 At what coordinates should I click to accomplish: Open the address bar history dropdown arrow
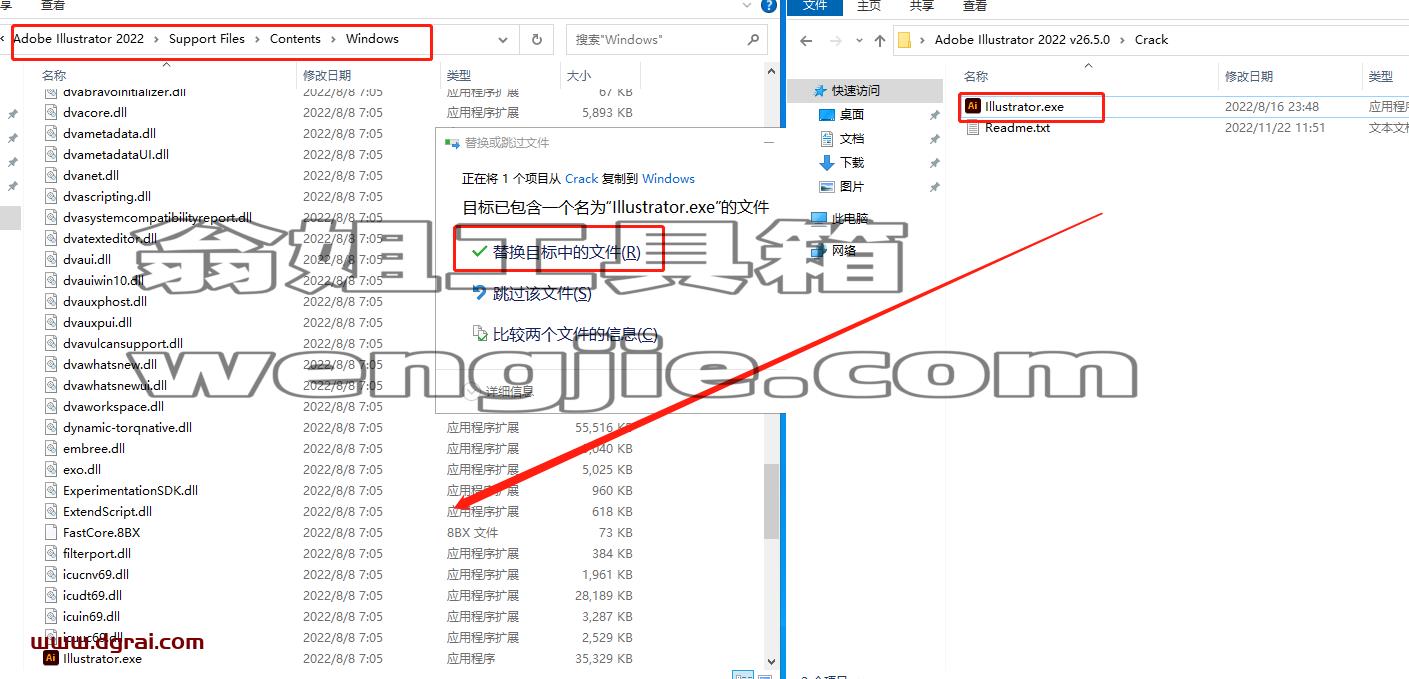point(503,40)
